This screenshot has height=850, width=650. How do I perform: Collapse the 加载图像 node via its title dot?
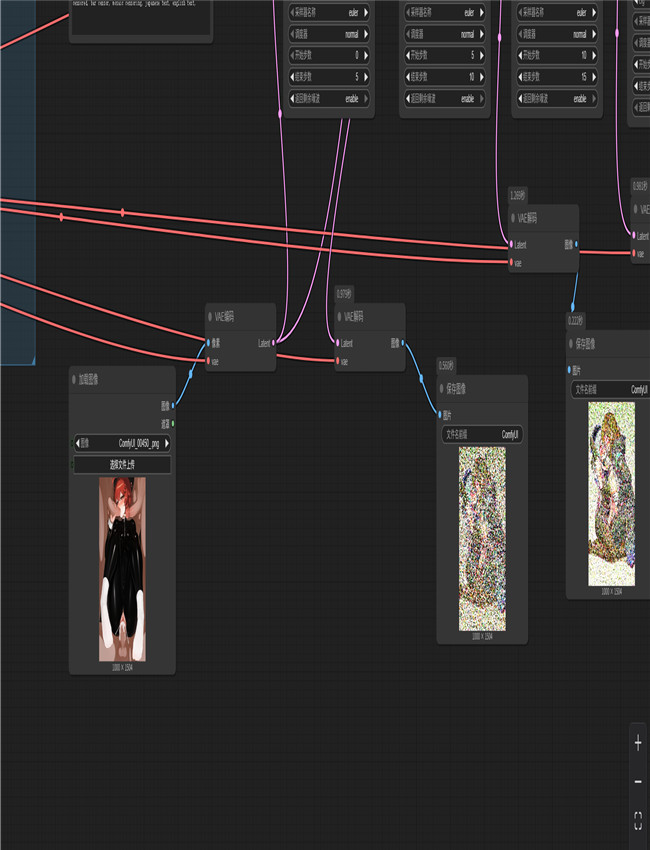tap(76, 380)
